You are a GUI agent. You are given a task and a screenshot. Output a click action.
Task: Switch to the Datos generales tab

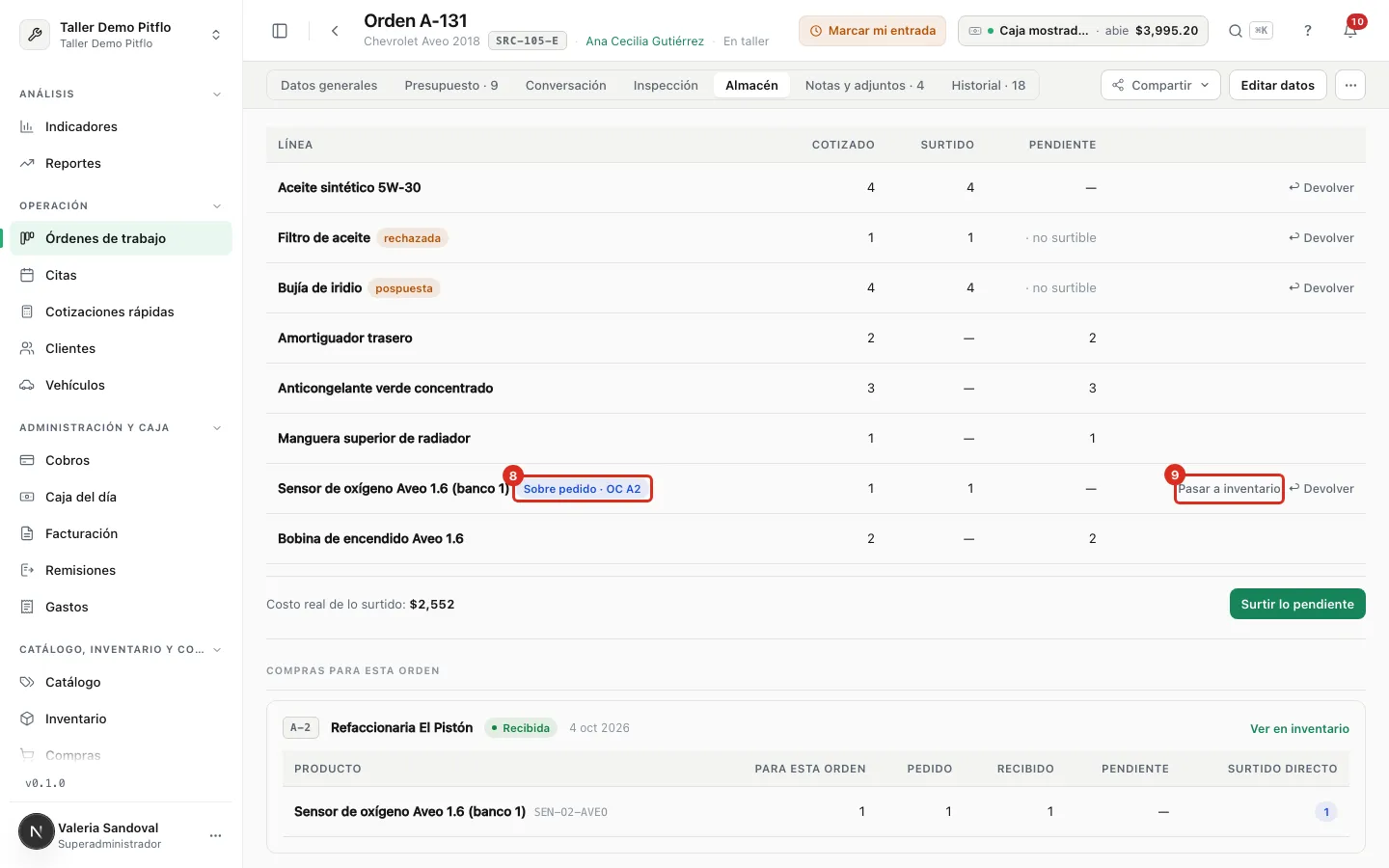(x=329, y=85)
